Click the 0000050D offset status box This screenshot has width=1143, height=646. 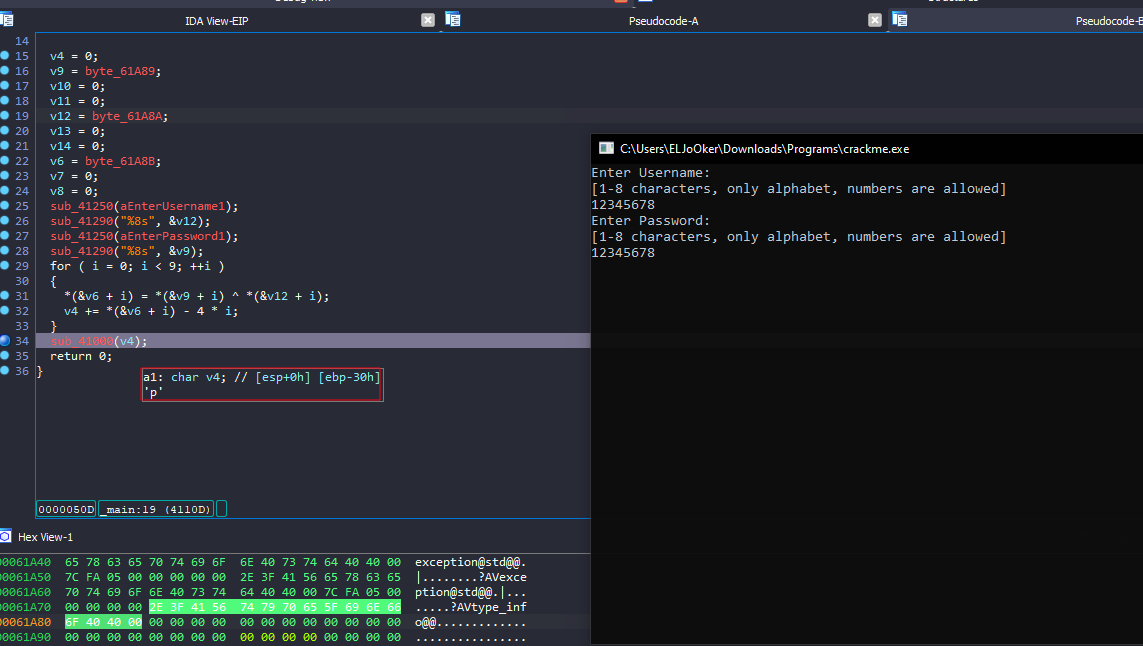click(x=66, y=509)
